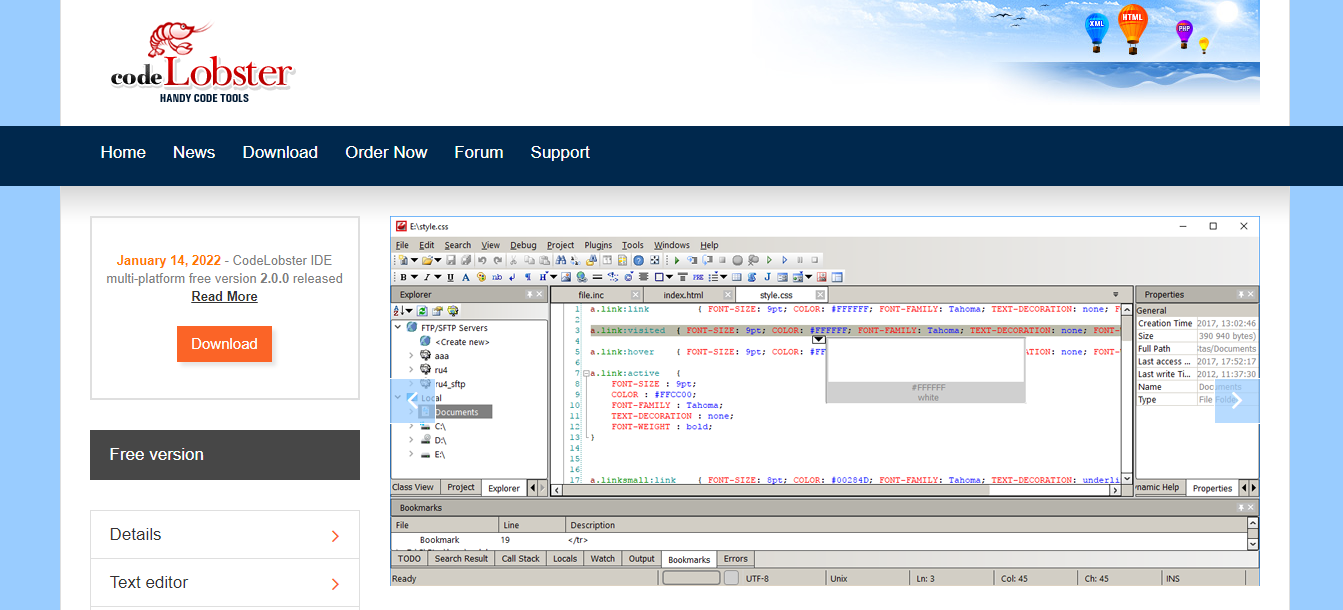Click the A-Z sort icon in Explorer panel
The image size is (1343, 610).
398,311
